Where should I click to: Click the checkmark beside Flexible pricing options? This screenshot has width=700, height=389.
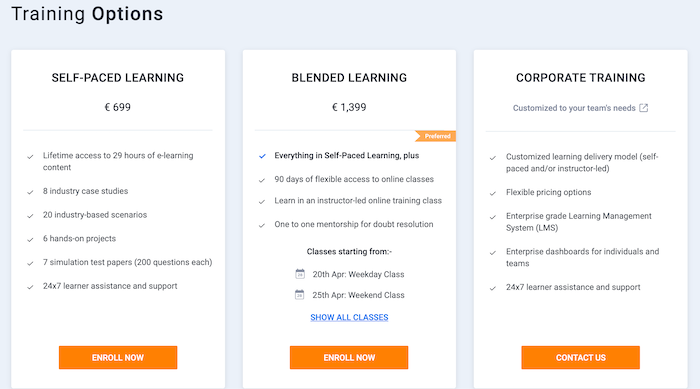pos(493,193)
